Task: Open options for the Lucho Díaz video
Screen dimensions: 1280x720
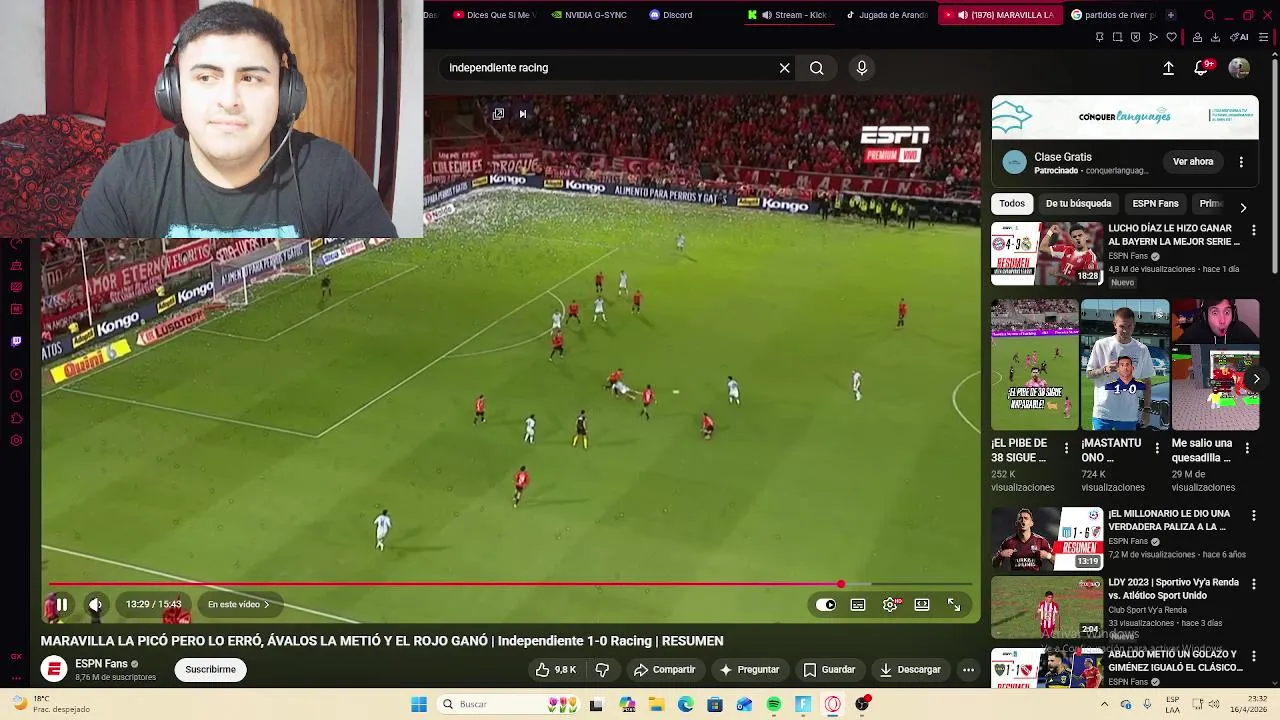Action: point(1253,230)
